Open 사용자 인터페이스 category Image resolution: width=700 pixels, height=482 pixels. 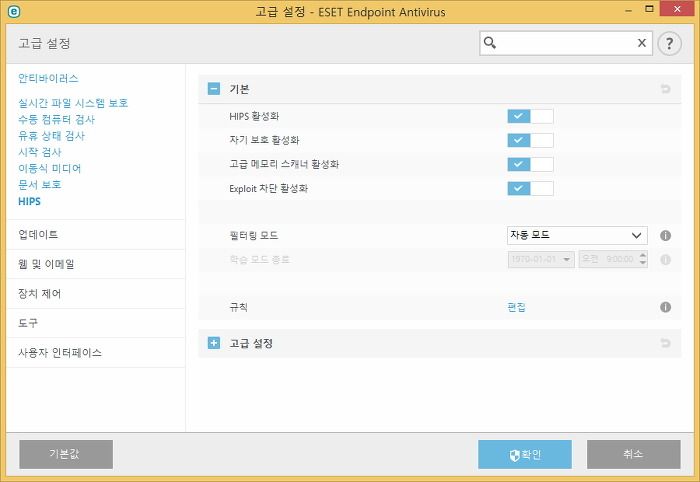click(96, 353)
